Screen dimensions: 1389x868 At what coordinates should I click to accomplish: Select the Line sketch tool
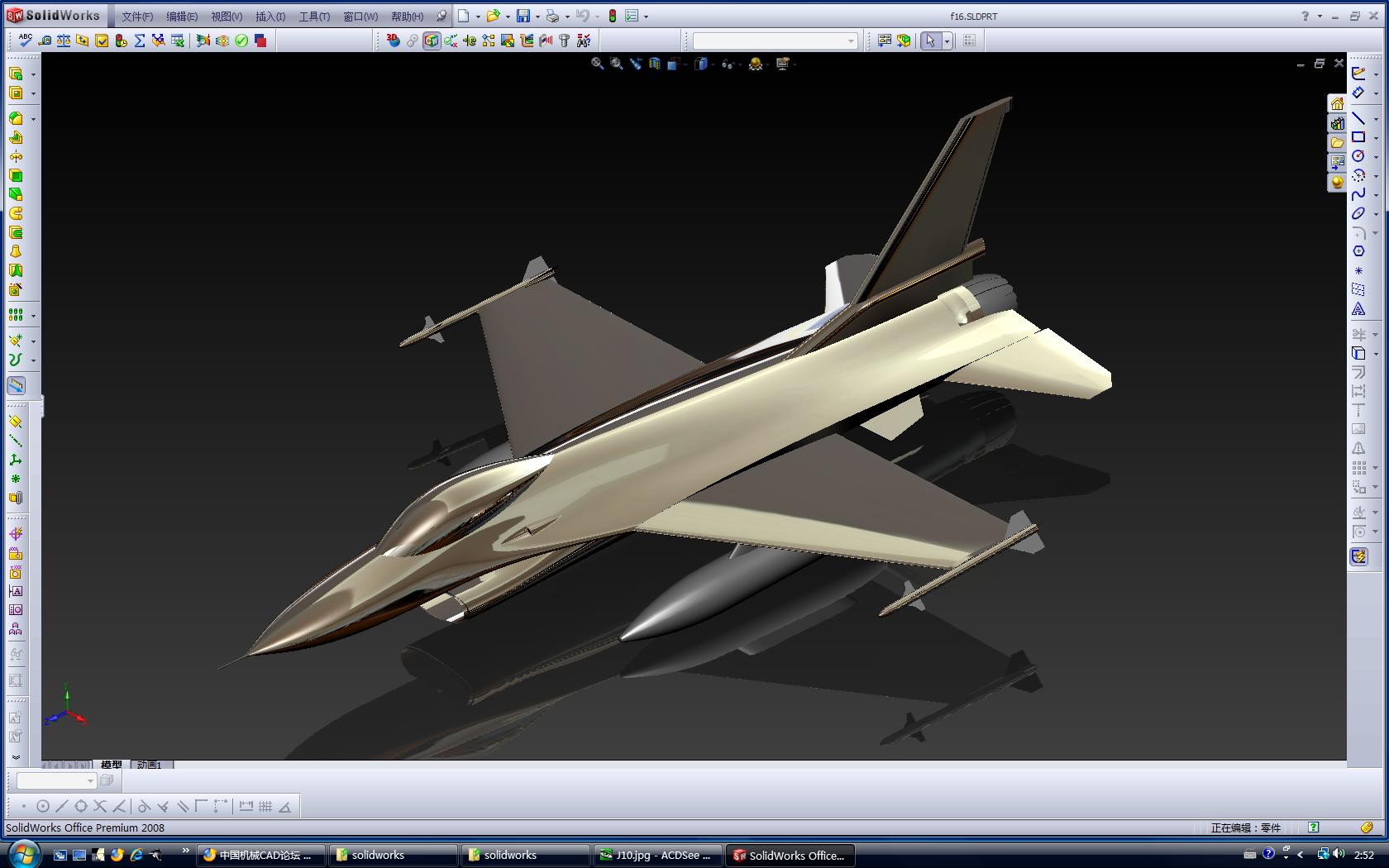1358,119
